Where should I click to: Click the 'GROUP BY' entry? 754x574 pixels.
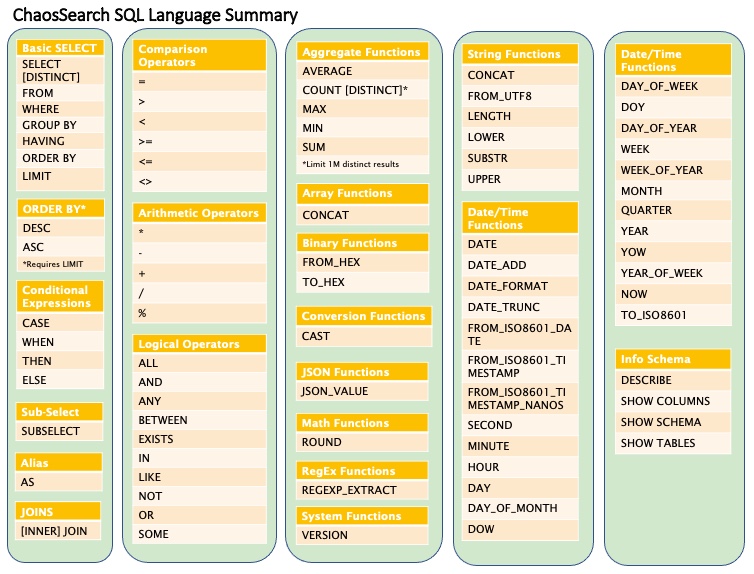coord(60,125)
